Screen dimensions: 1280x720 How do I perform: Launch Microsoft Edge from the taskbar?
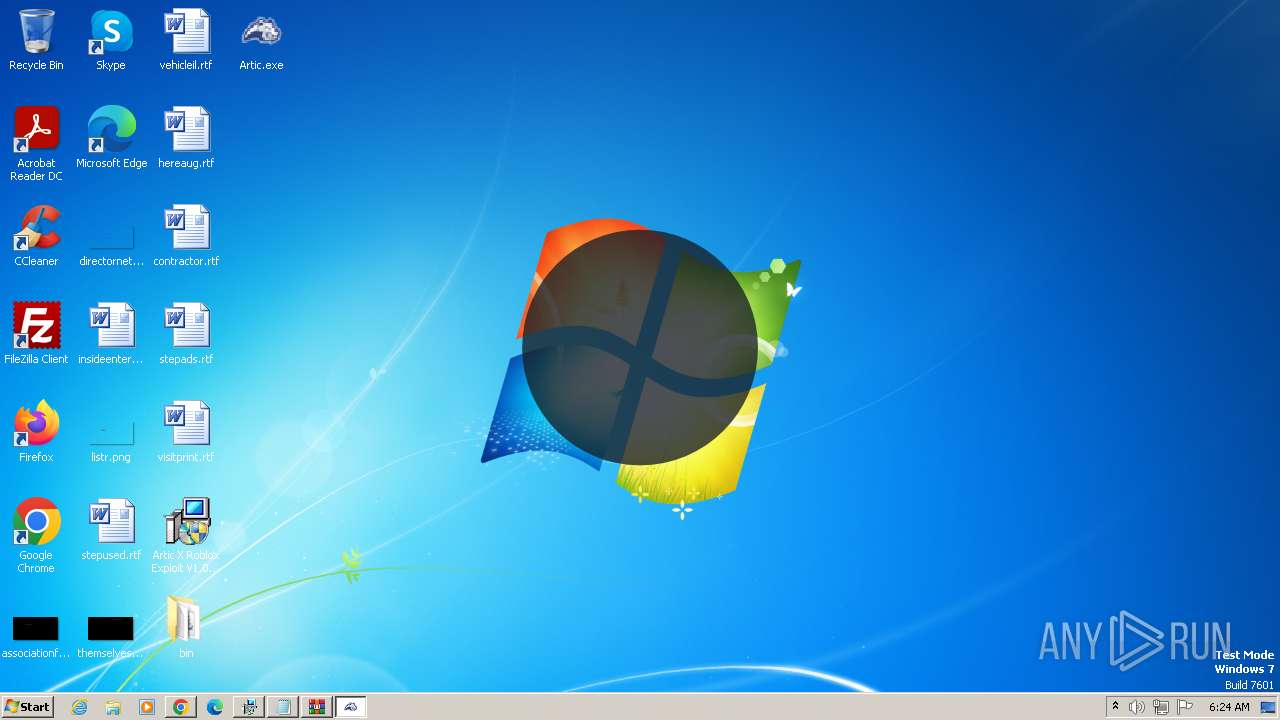click(x=215, y=707)
